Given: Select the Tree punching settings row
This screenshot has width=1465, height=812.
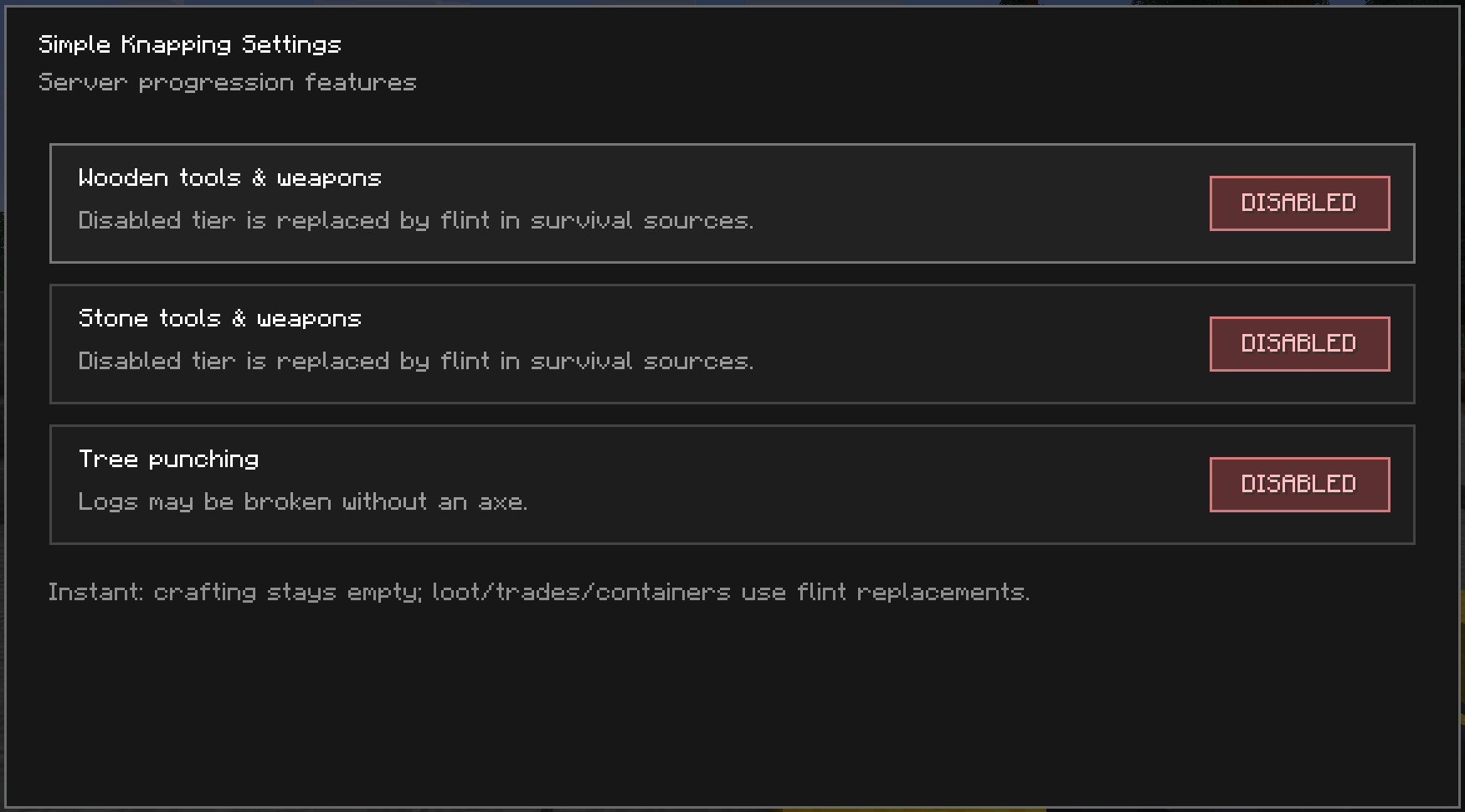Looking at the screenshot, I should pos(732,485).
